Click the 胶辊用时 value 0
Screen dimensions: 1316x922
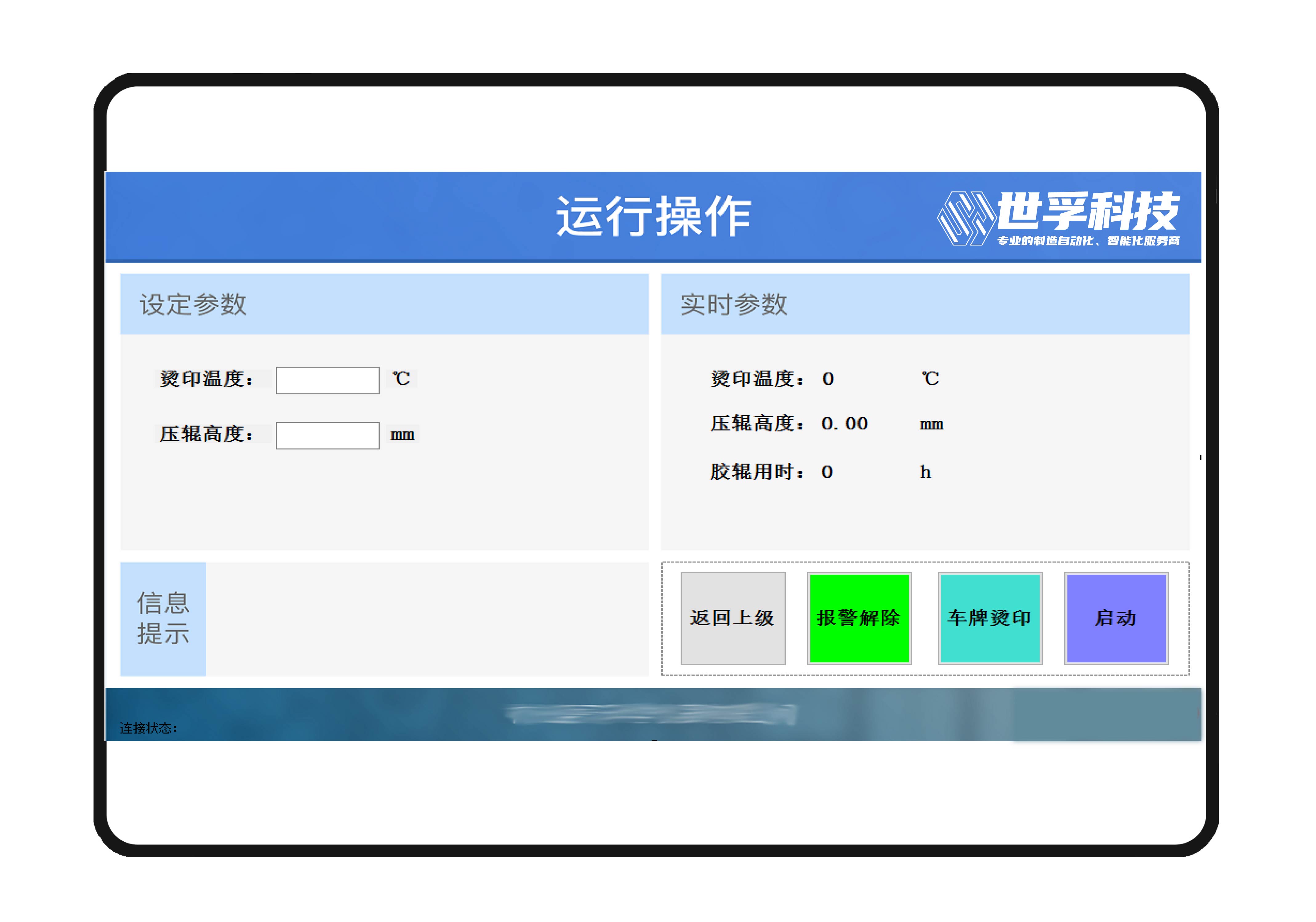[827, 472]
